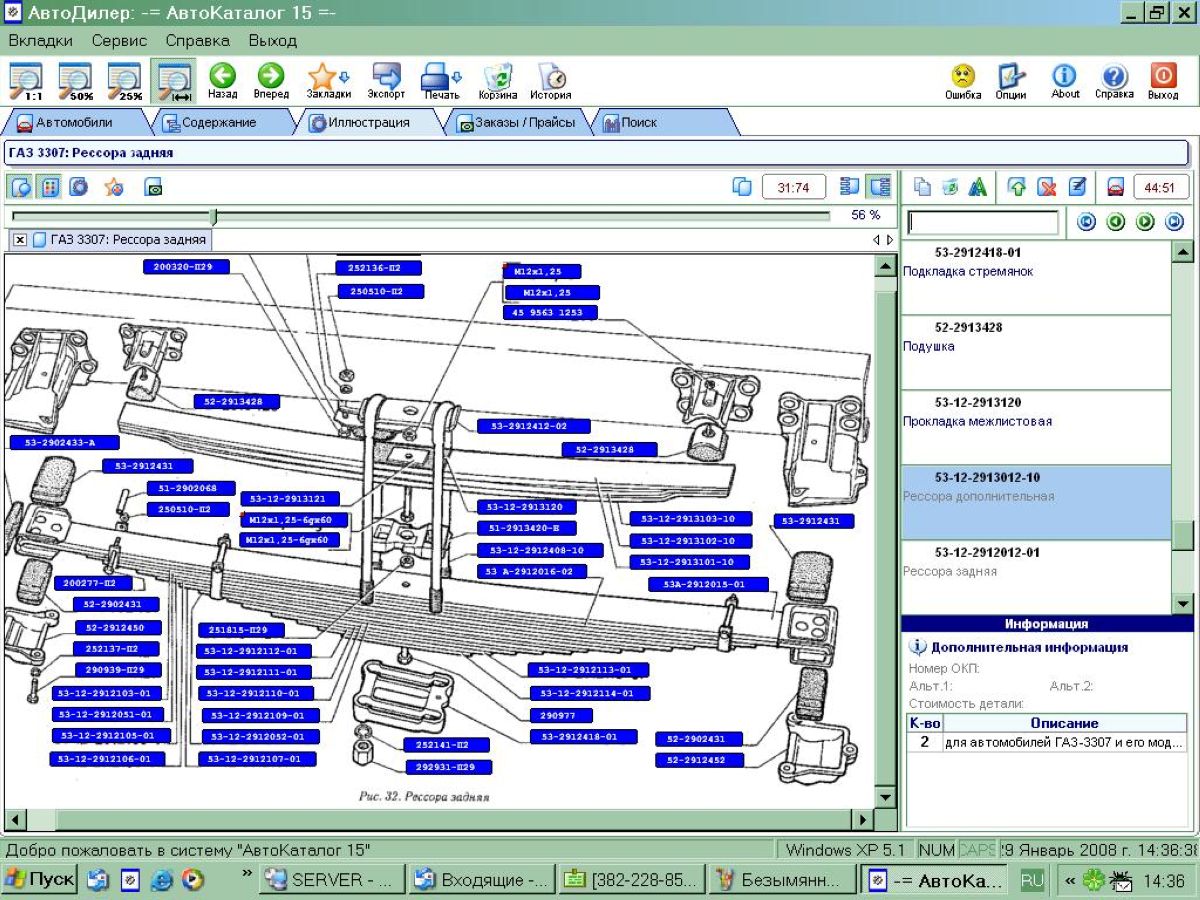The height and width of the screenshot is (900, 1200).
Task: Open Опции settings icon
Action: coord(1011,78)
